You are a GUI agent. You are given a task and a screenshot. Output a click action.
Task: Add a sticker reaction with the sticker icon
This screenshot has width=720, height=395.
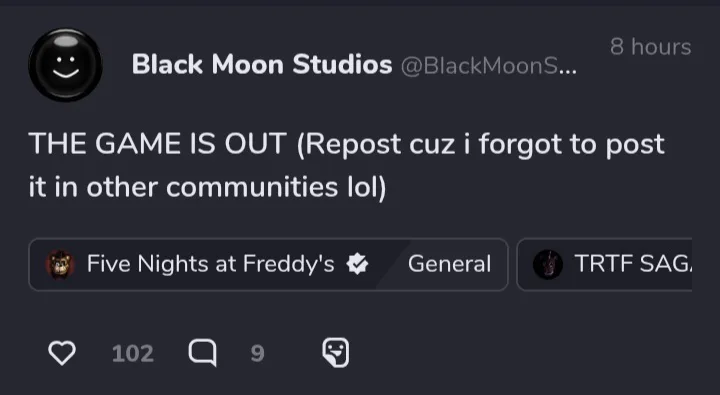pyautogui.click(x=335, y=353)
